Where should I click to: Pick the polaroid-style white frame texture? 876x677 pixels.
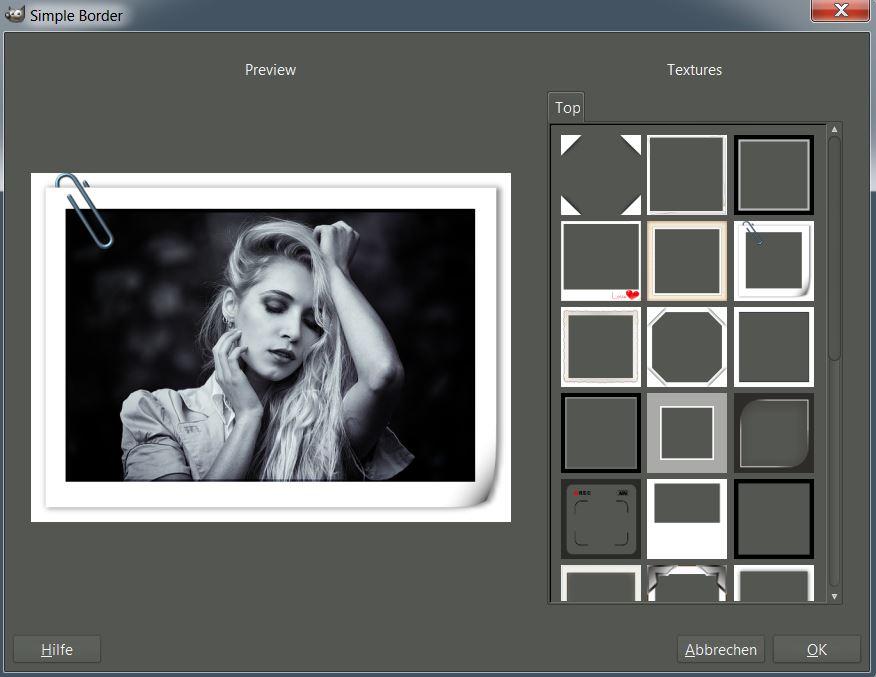[x=686, y=519]
